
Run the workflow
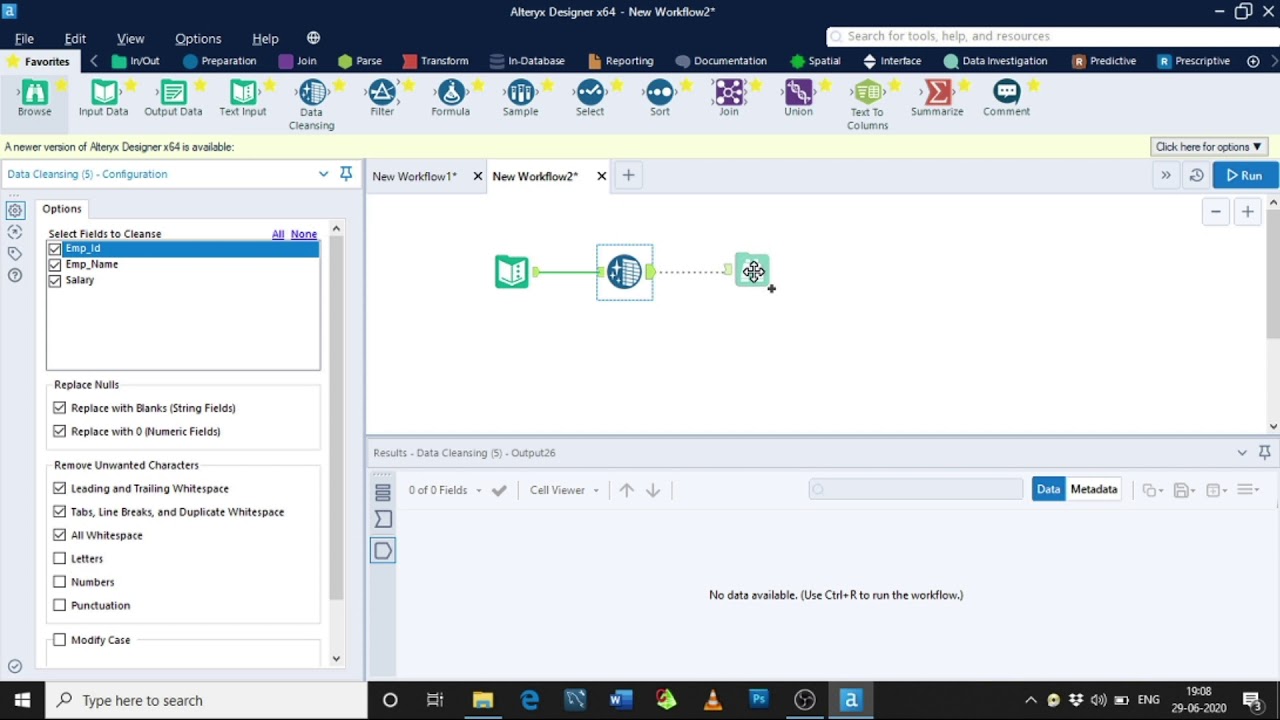[x=1243, y=176]
